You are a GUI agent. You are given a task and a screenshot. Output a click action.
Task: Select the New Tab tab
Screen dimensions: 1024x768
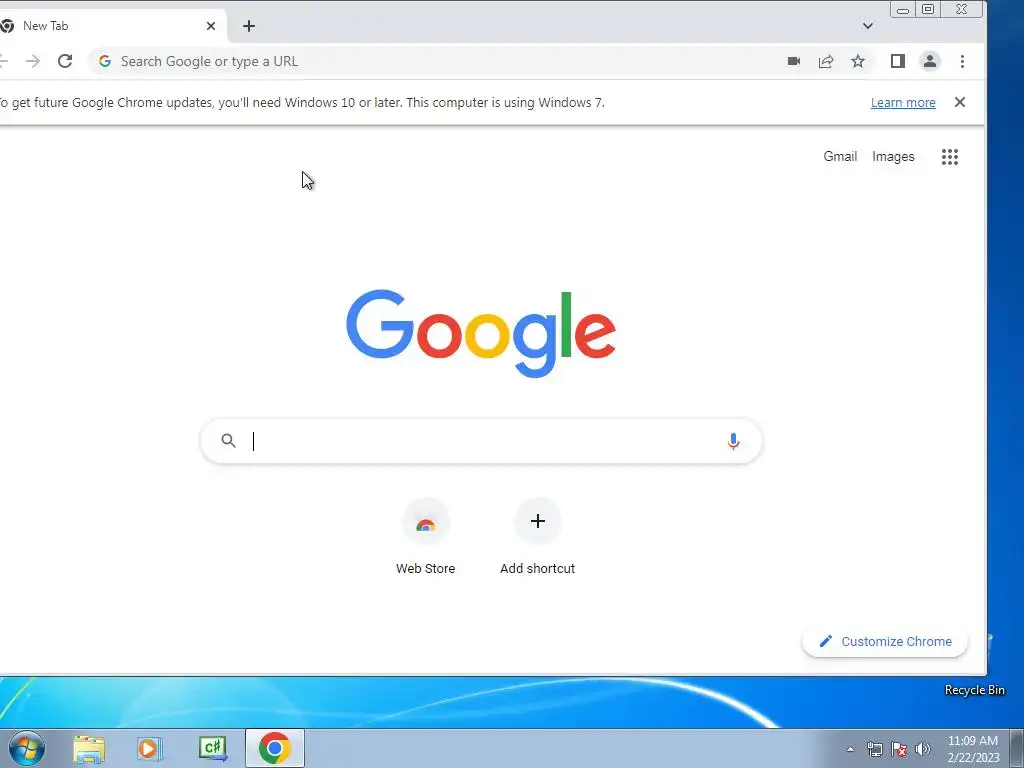tap(108, 26)
